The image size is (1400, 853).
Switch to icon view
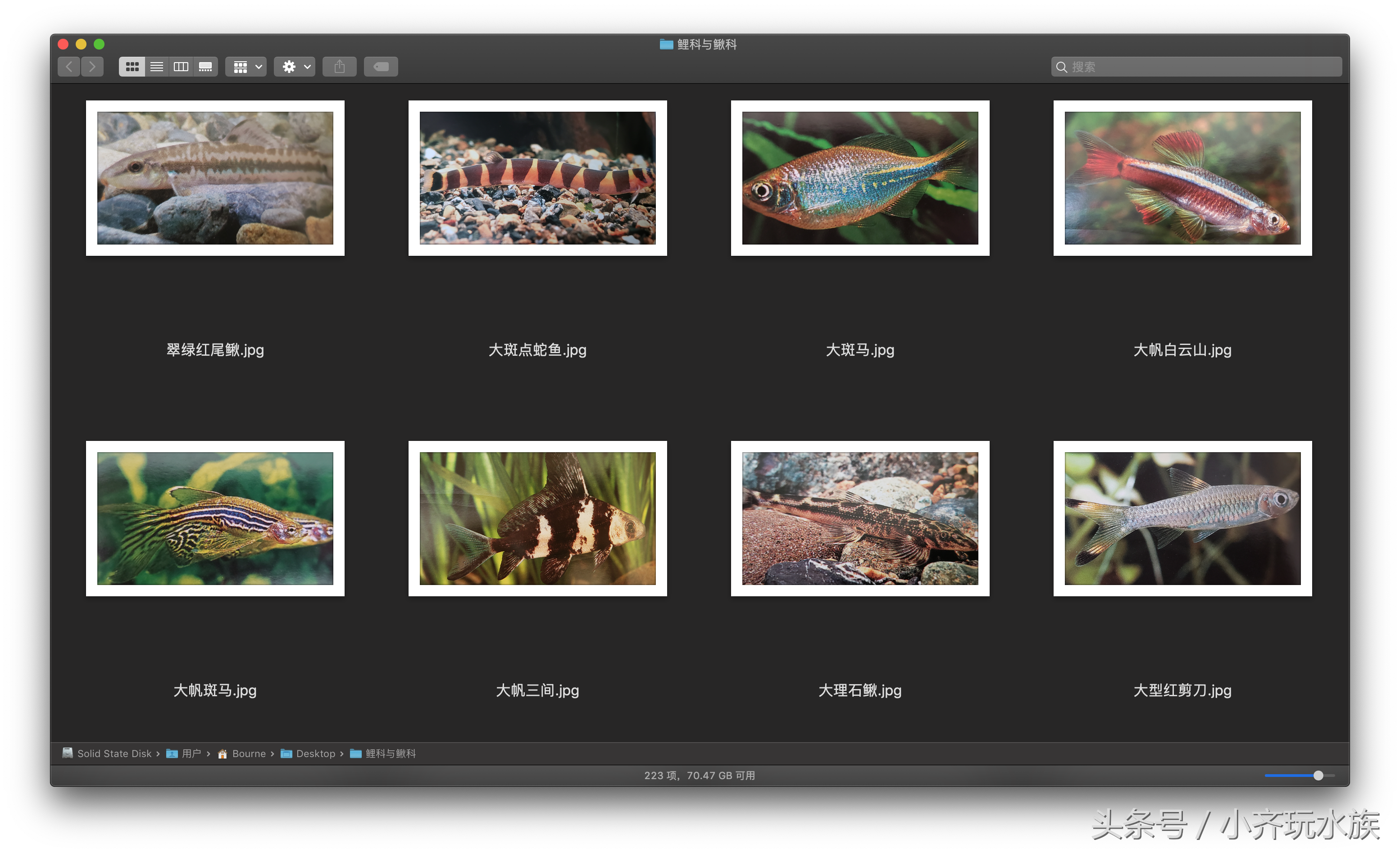click(x=132, y=67)
